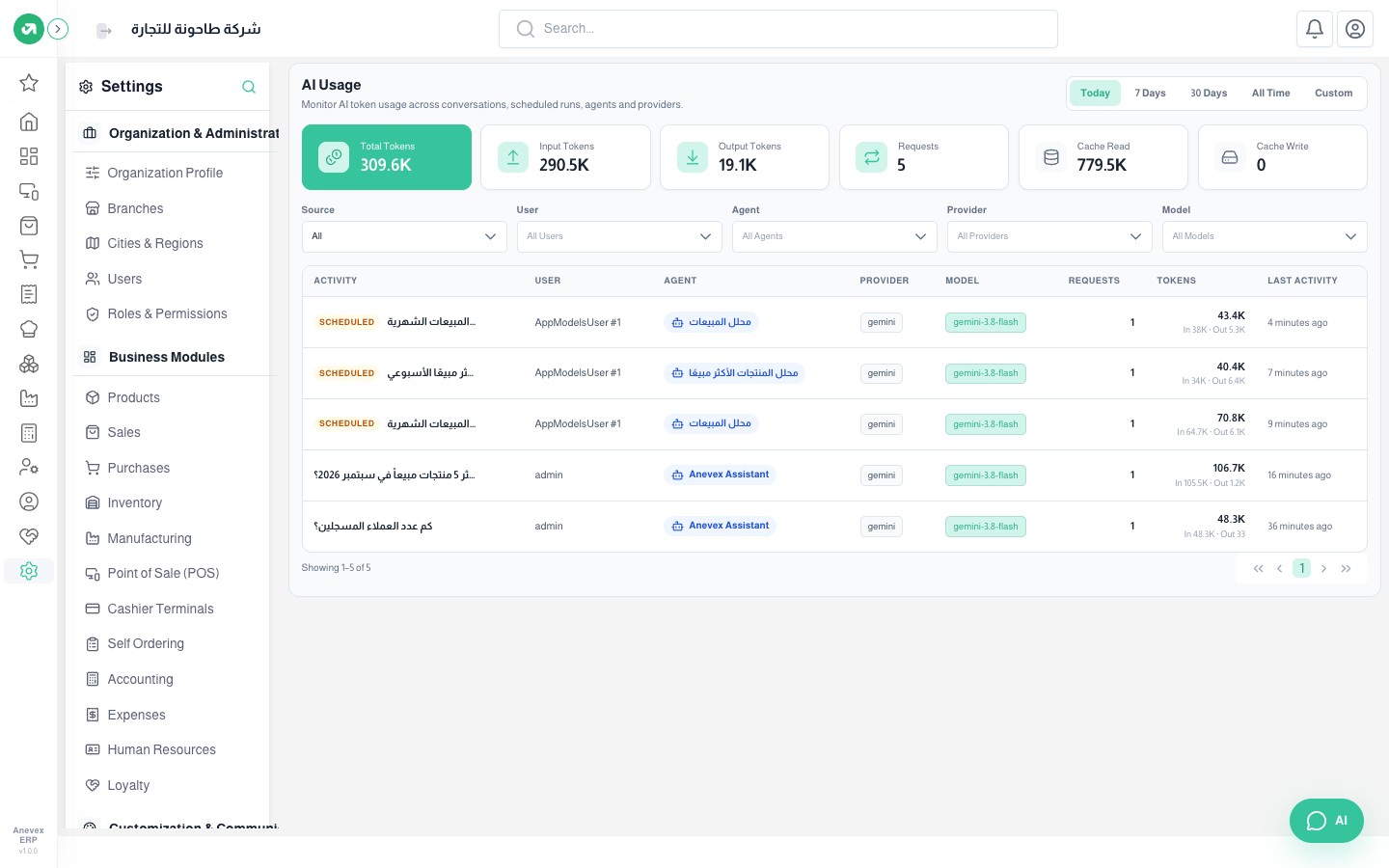This screenshot has width=1389, height=868.
Task: Click the favorites star icon in sidebar
Action: click(x=29, y=83)
